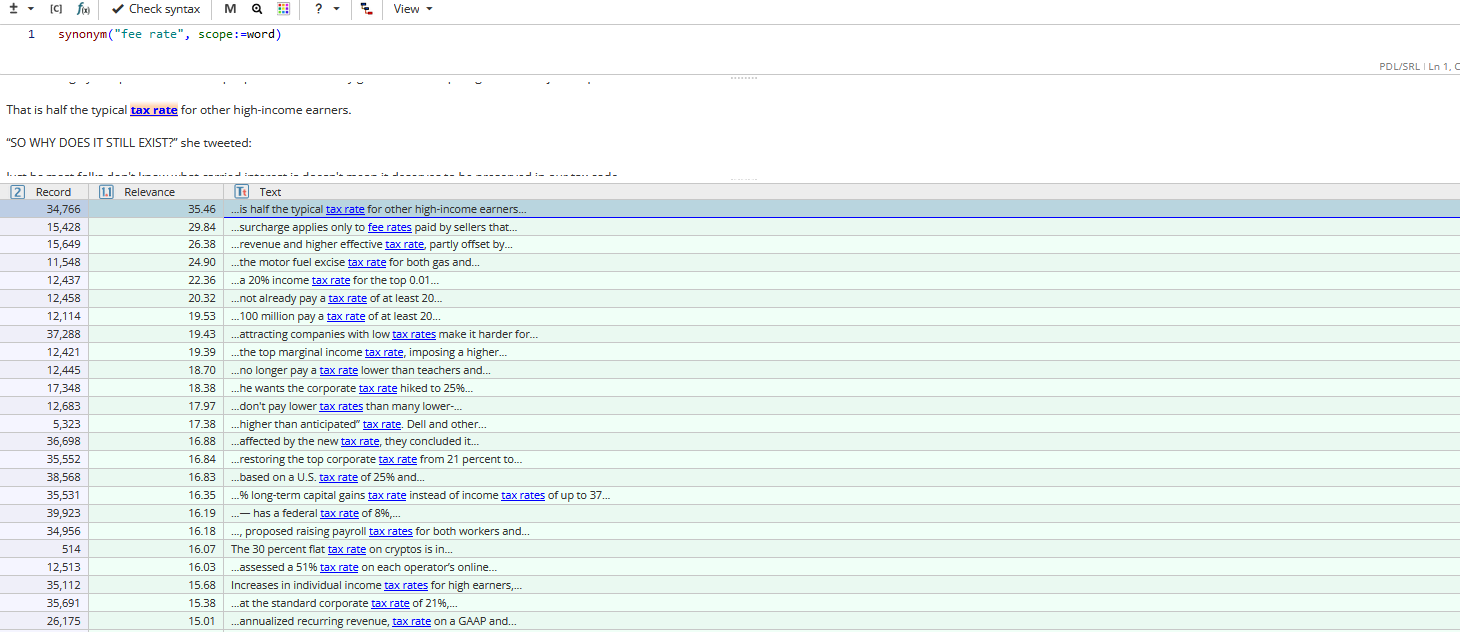Click the Relevance column numeric-type icon

pyautogui.click(x=106, y=191)
